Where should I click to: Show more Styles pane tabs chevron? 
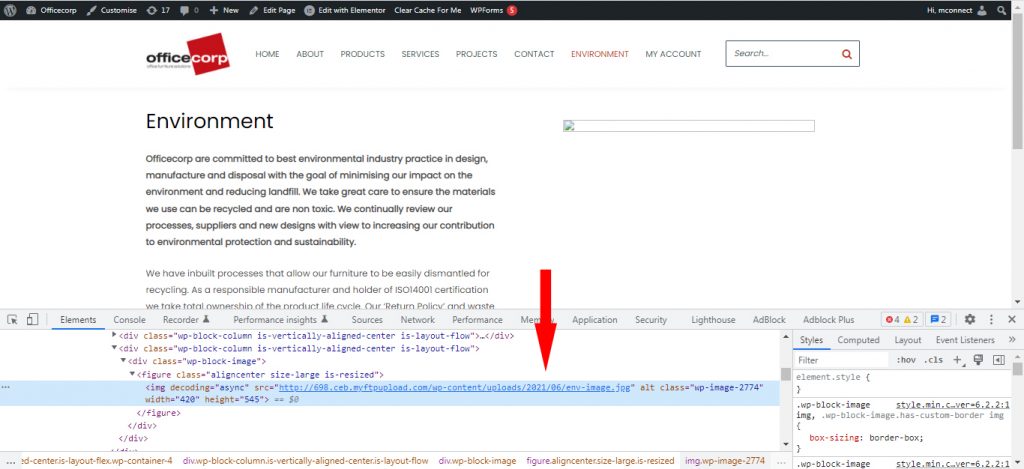pos(1012,340)
